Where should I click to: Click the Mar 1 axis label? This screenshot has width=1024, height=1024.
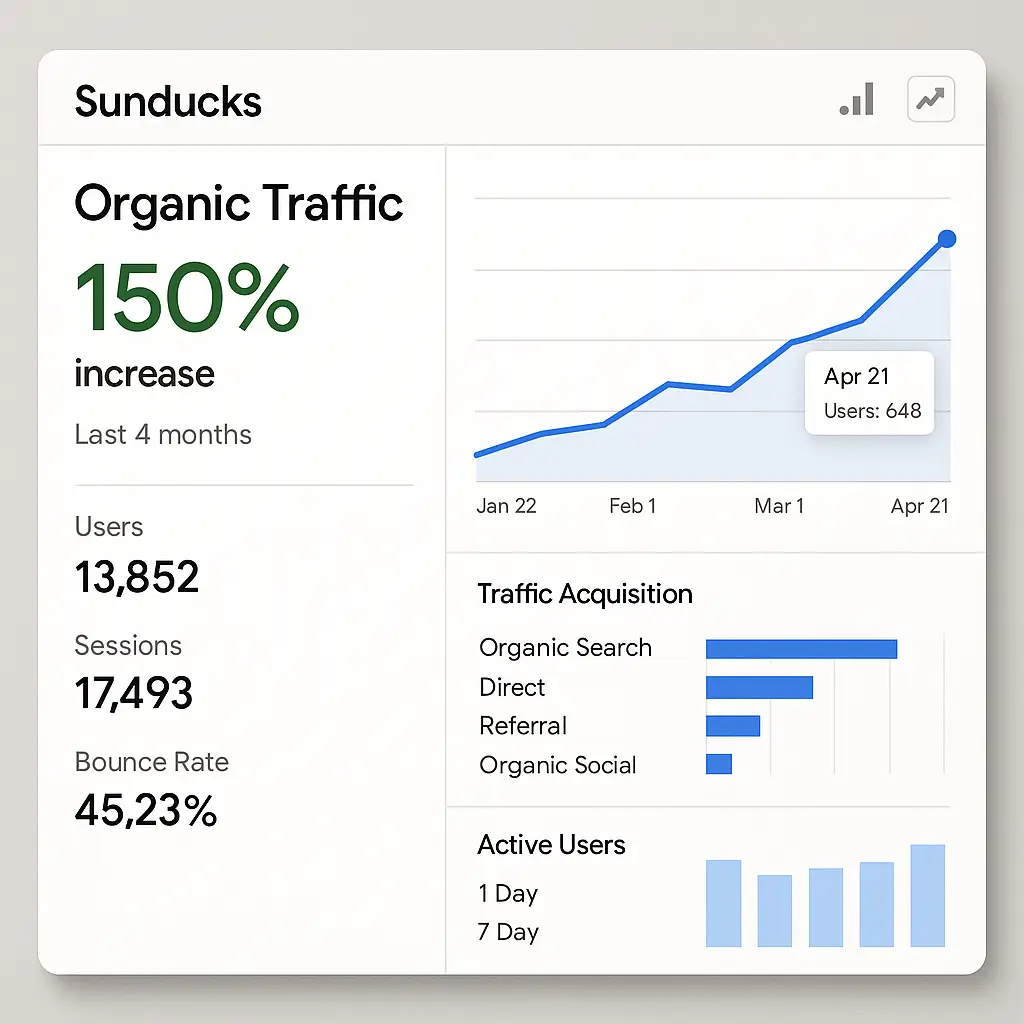click(779, 506)
